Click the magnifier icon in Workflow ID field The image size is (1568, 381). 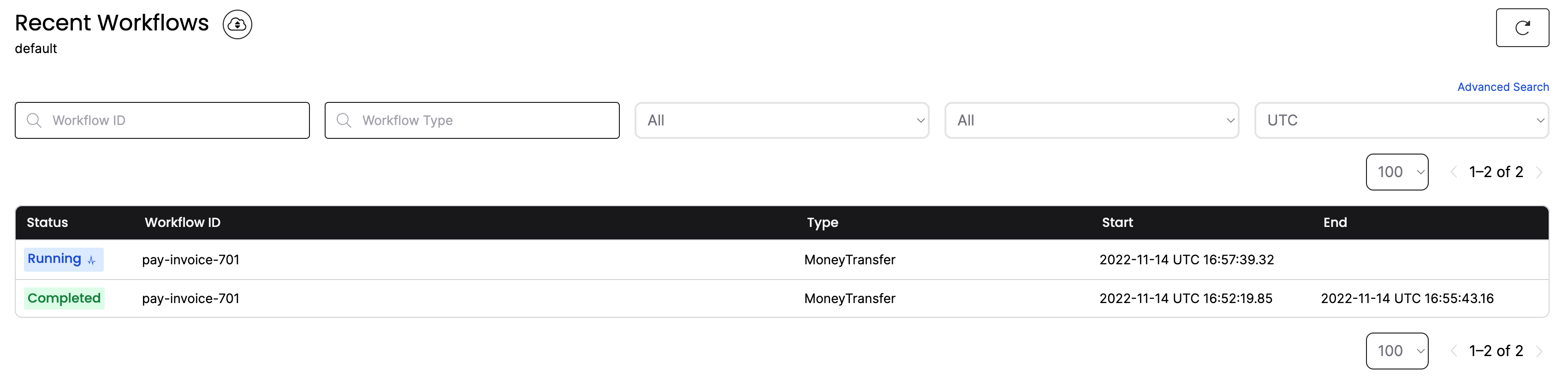coord(35,120)
